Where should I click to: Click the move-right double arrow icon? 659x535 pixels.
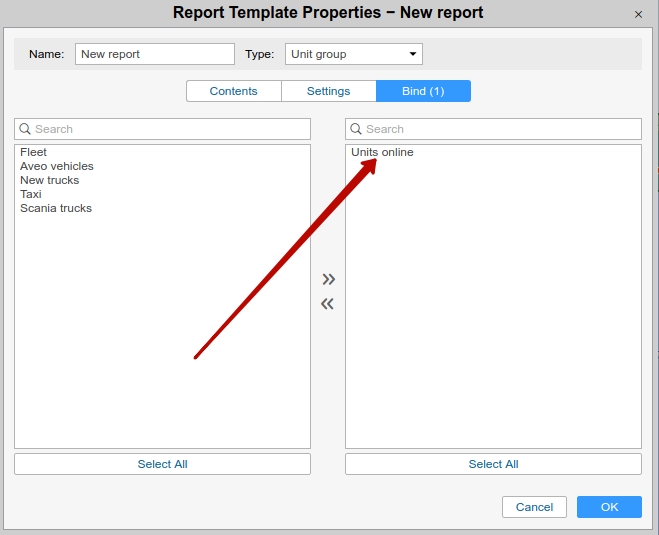328,279
